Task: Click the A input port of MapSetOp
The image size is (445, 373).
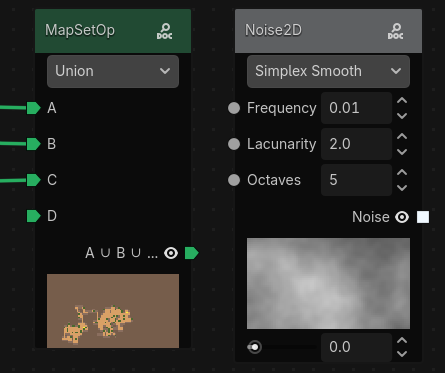Action: [33, 108]
